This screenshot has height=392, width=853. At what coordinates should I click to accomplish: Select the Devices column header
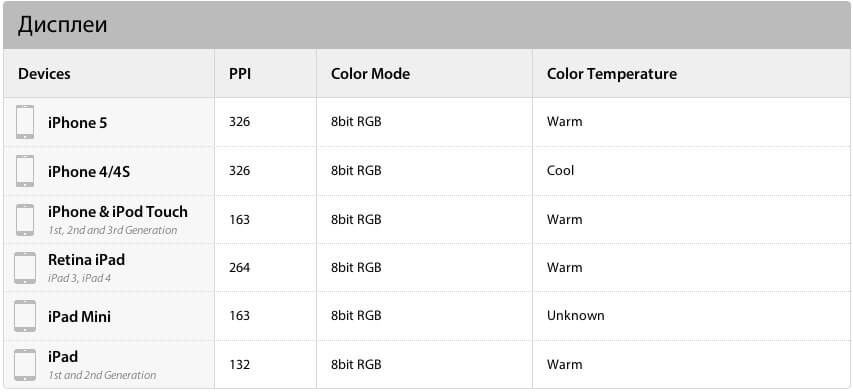pyautogui.click(x=44, y=73)
